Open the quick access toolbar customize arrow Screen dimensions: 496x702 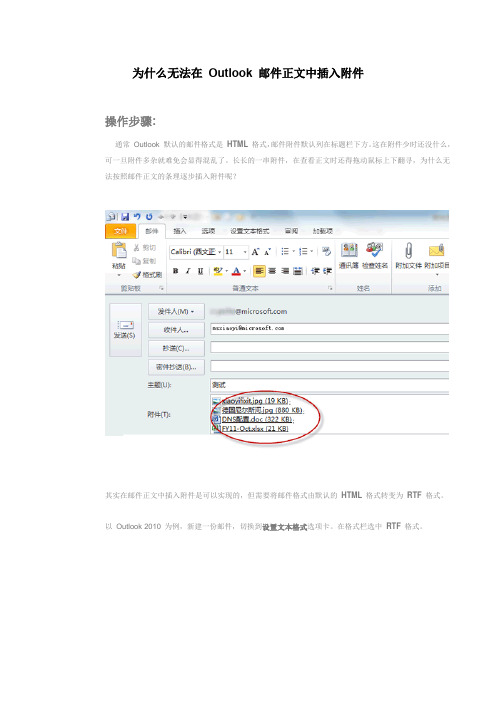coord(184,217)
